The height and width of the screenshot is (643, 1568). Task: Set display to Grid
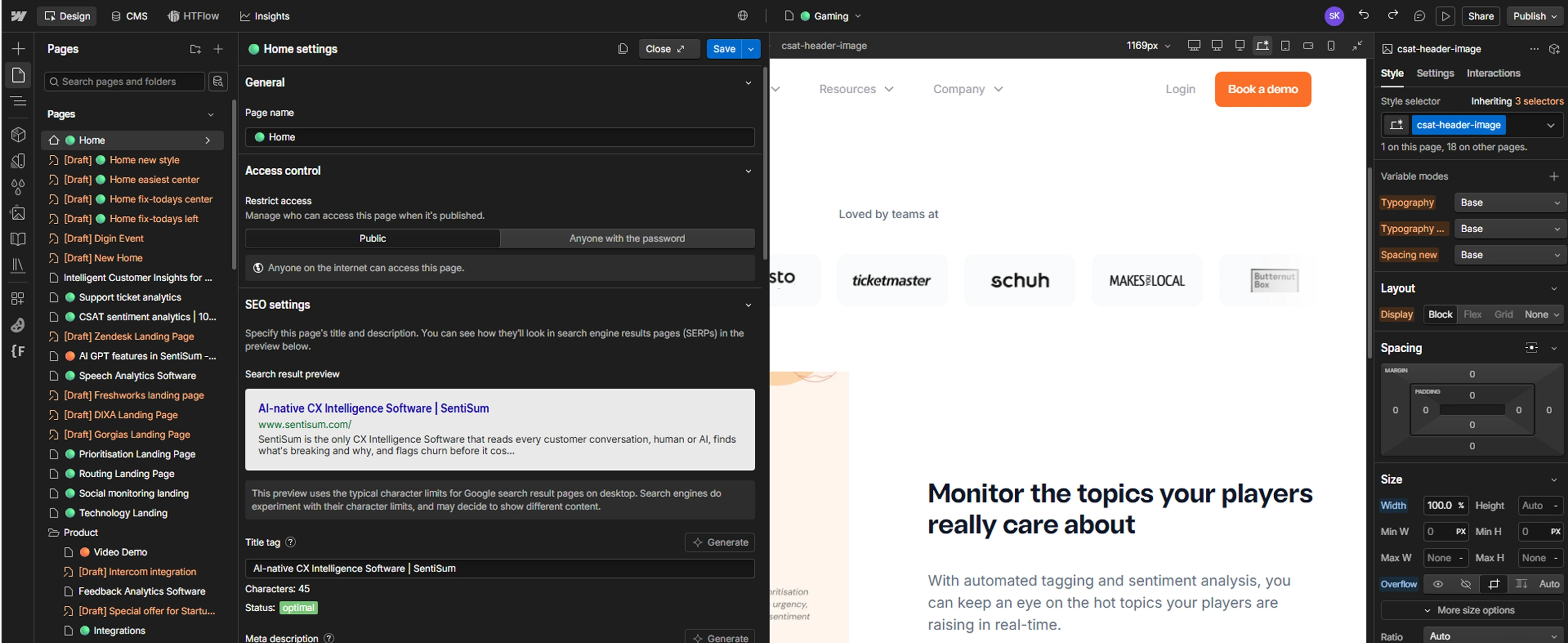click(1503, 314)
